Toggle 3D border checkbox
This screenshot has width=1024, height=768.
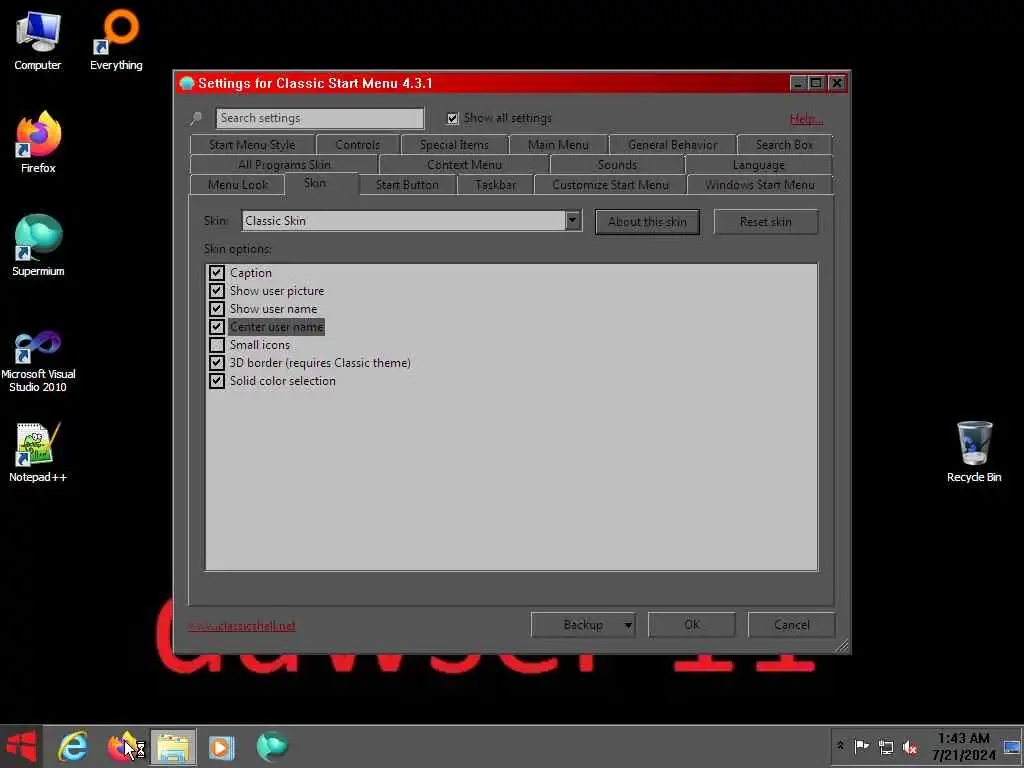click(x=217, y=362)
